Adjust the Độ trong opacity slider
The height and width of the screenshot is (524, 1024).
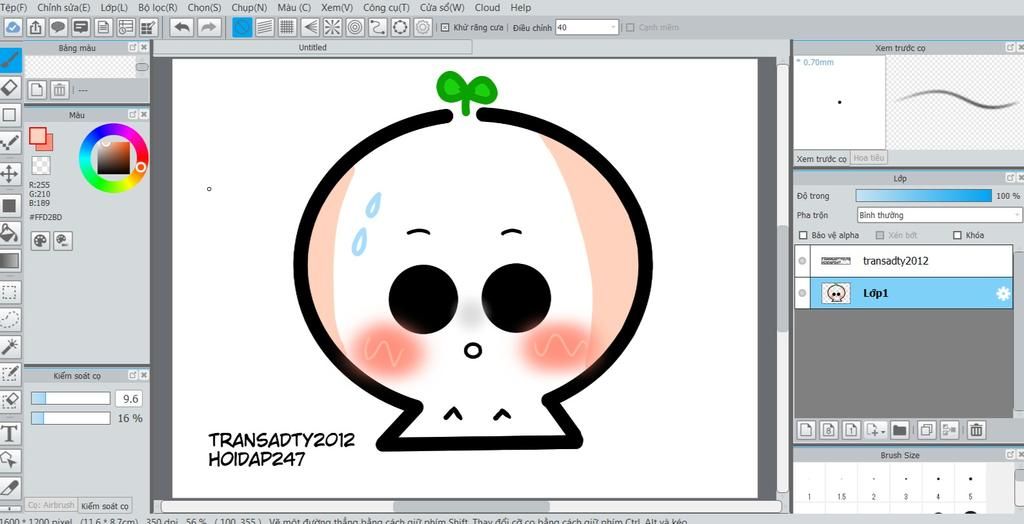click(x=923, y=195)
